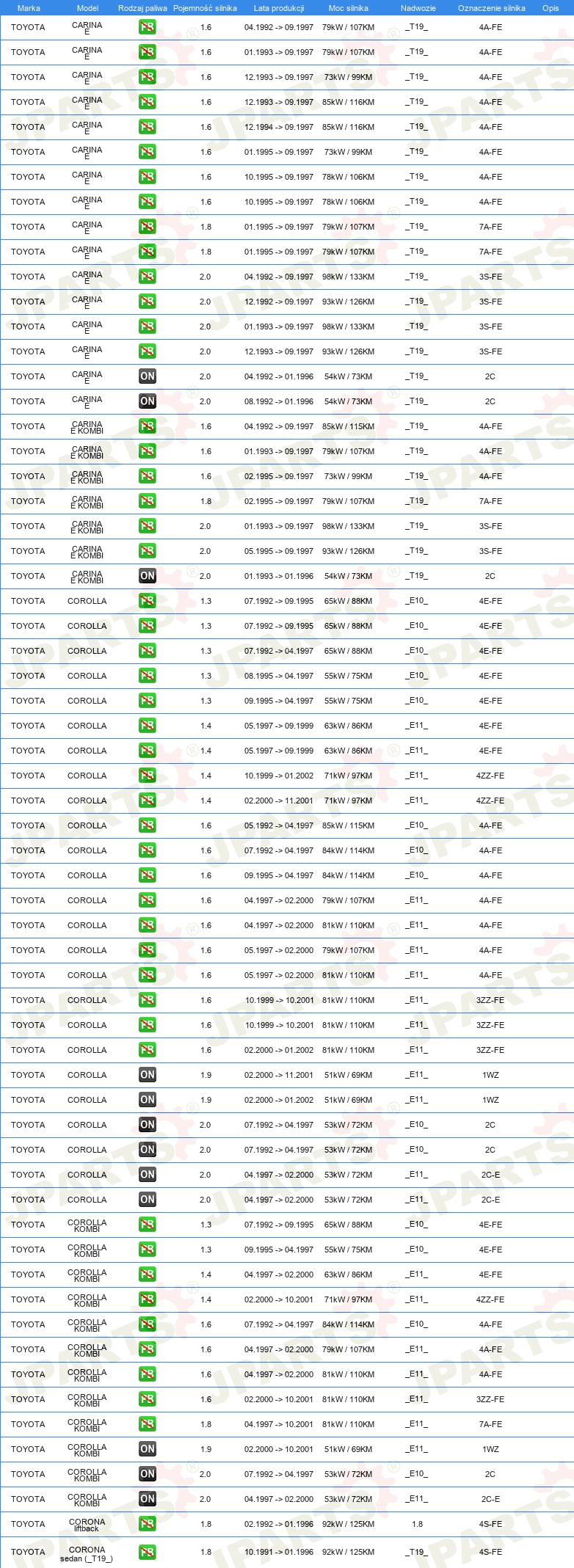Click petrol icon for Corolla 1.4 02.2000 -> 11.2001
Image resolution: width=574 pixels, height=1568 pixels.
tap(148, 801)
